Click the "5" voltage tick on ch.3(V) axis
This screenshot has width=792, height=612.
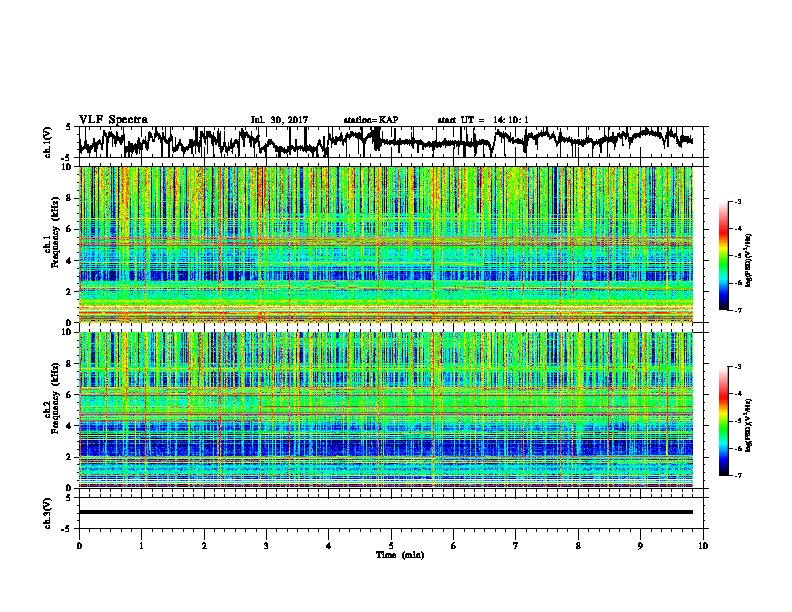pos(68,498)
